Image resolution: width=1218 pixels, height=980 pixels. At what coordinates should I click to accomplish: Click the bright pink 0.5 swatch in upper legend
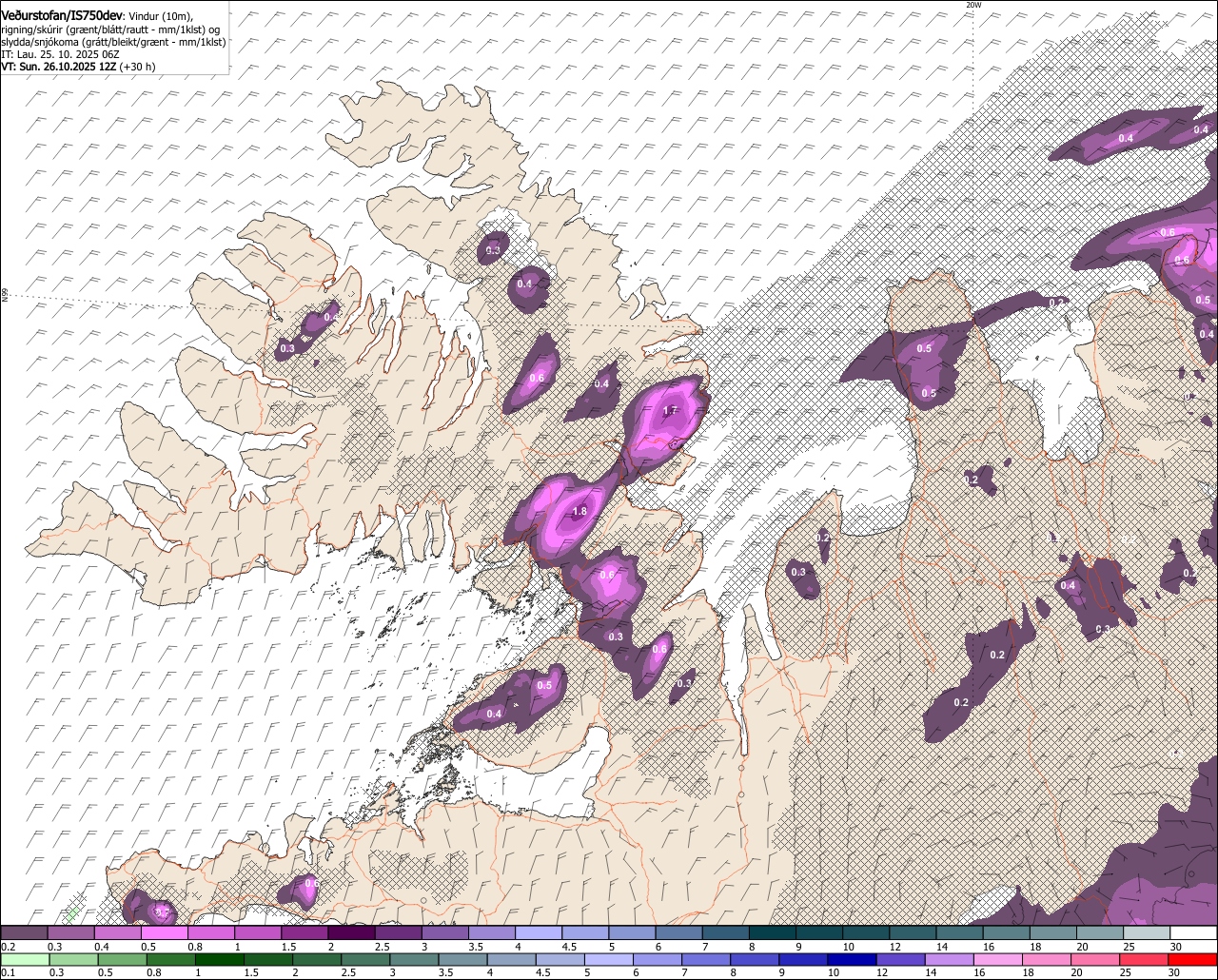point(165,932)
